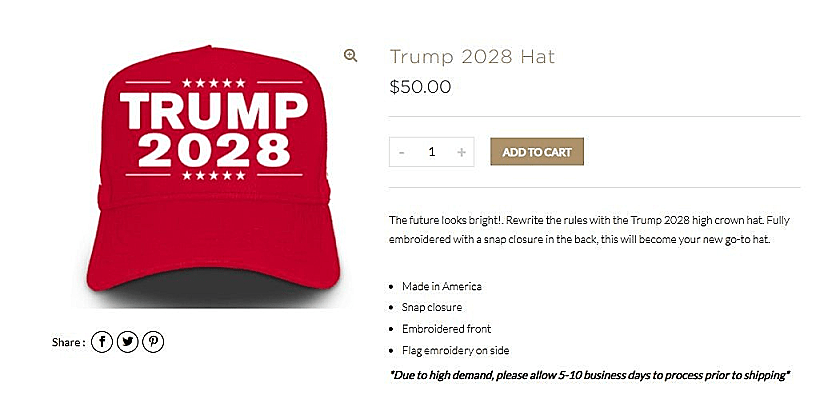Share the hat on Facebook
The width and height of the screenshot is (820, 407).
102,342
